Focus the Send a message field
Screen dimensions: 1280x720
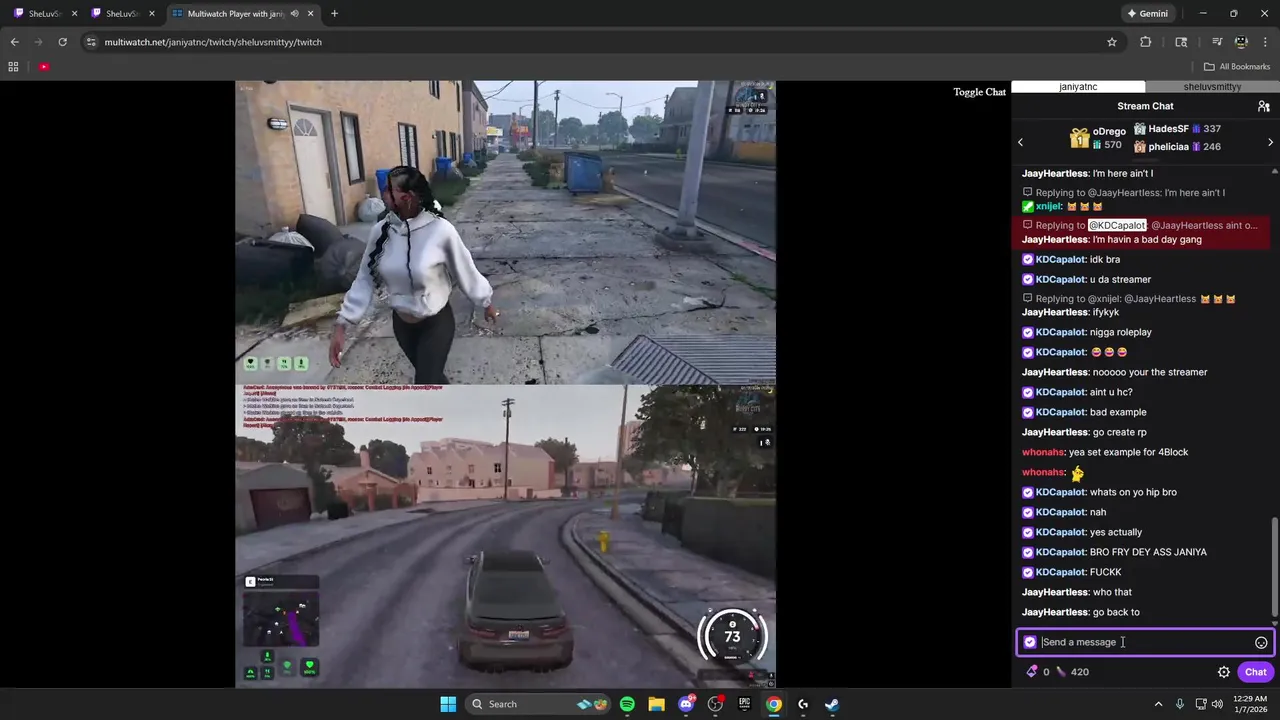(1144, 642)
